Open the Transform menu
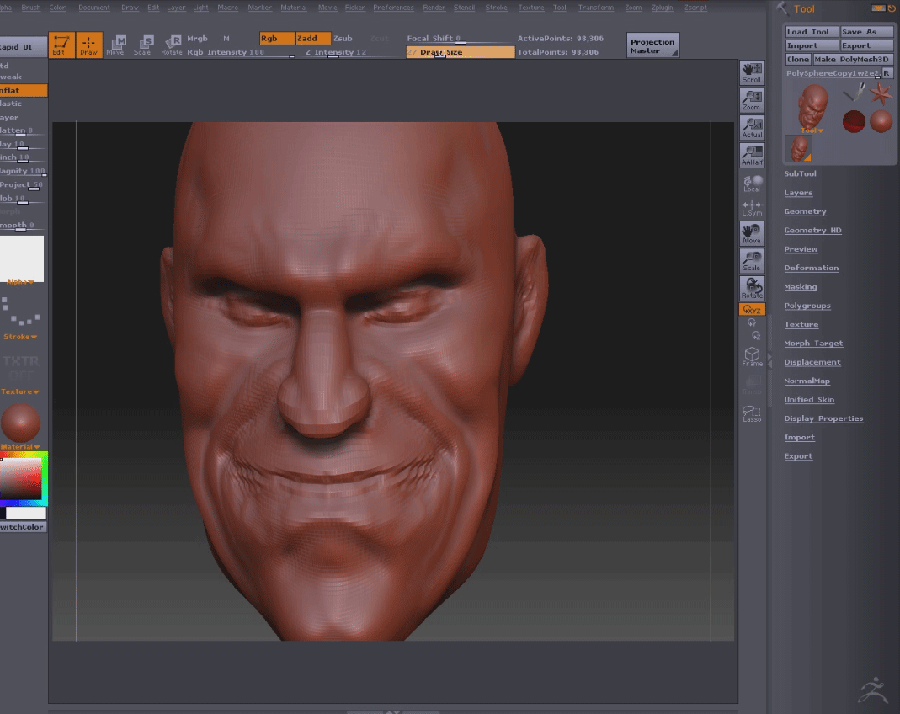 (596, 7)
